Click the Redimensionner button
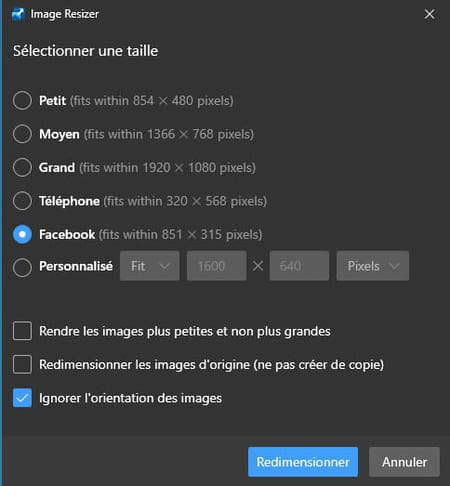450x486 pixels. (303, 462)
